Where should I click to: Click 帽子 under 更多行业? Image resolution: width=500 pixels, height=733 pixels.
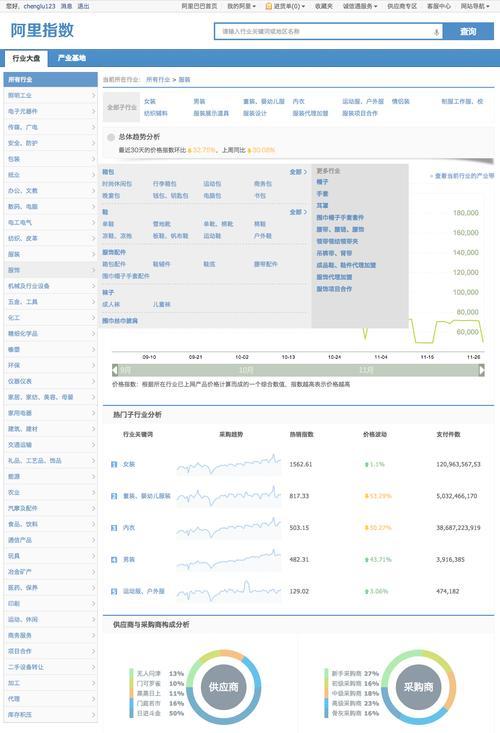pos(322,182)
